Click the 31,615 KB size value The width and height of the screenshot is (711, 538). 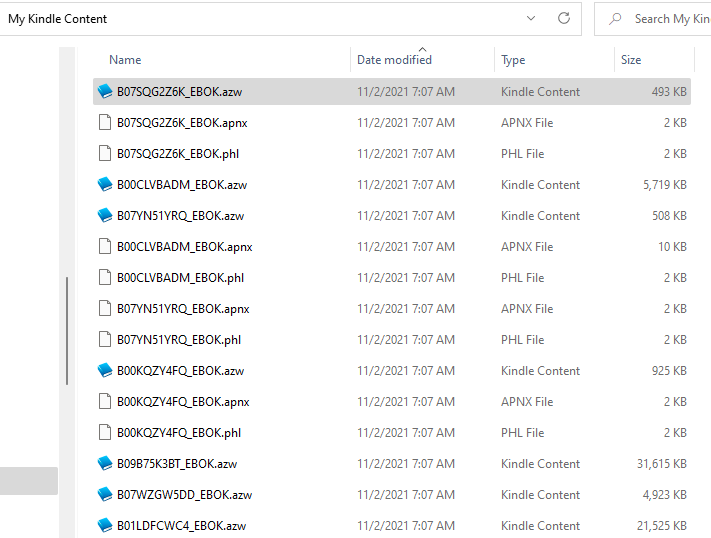point(662,464)
